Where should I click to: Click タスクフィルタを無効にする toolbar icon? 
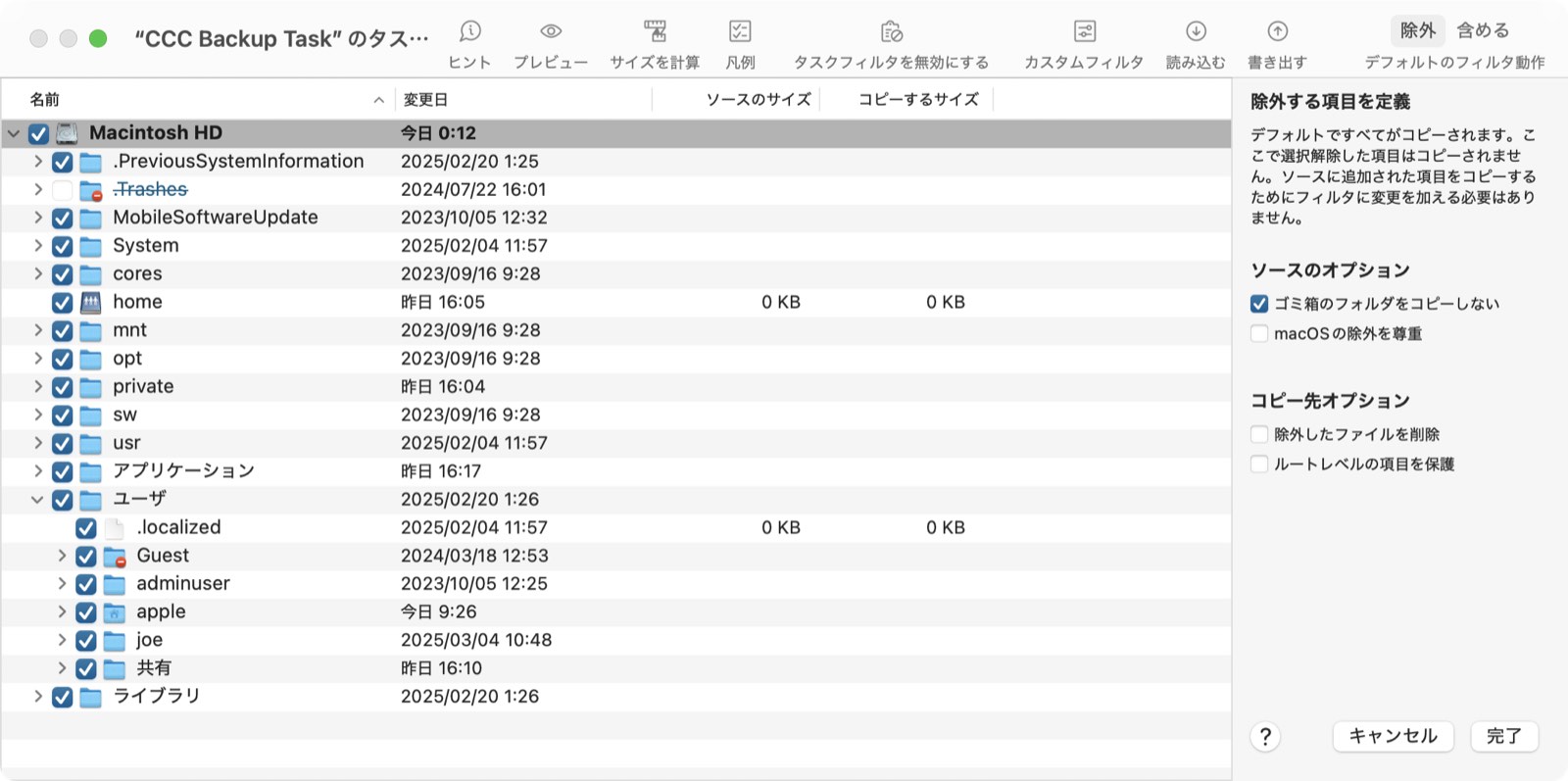coord(891,31)
